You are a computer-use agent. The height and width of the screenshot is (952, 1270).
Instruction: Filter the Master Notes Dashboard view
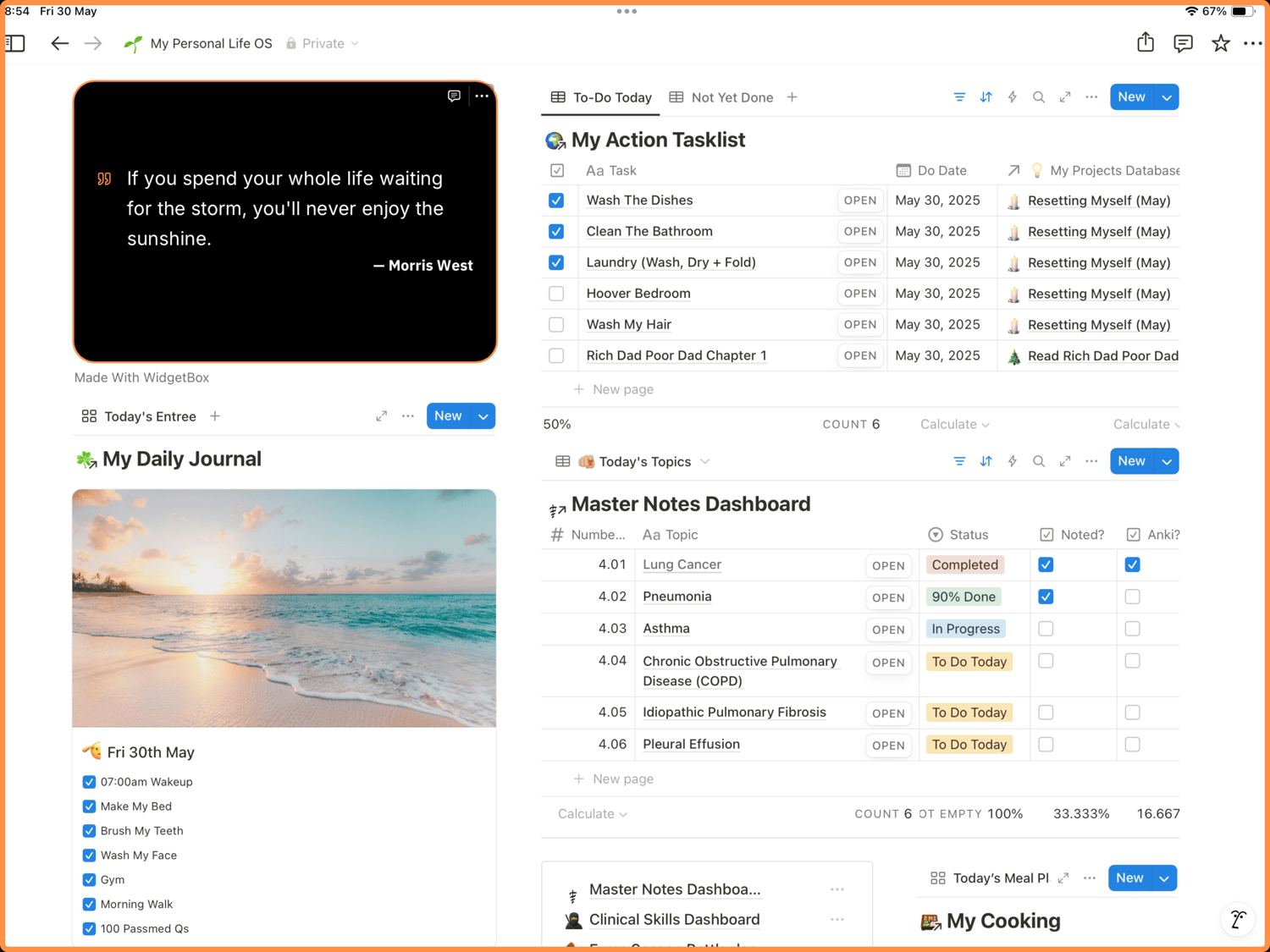(959, 461)
